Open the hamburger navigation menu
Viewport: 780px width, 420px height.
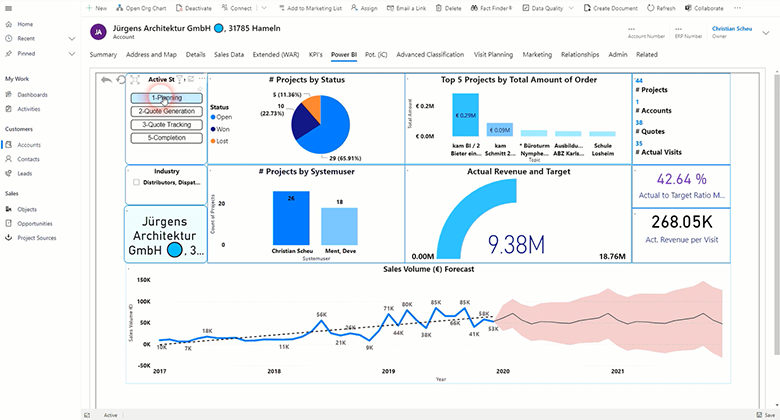[8, 8]
